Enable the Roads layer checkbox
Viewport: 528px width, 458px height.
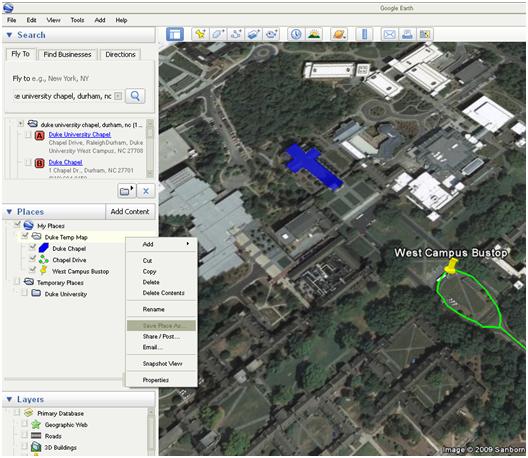(24, 435)
